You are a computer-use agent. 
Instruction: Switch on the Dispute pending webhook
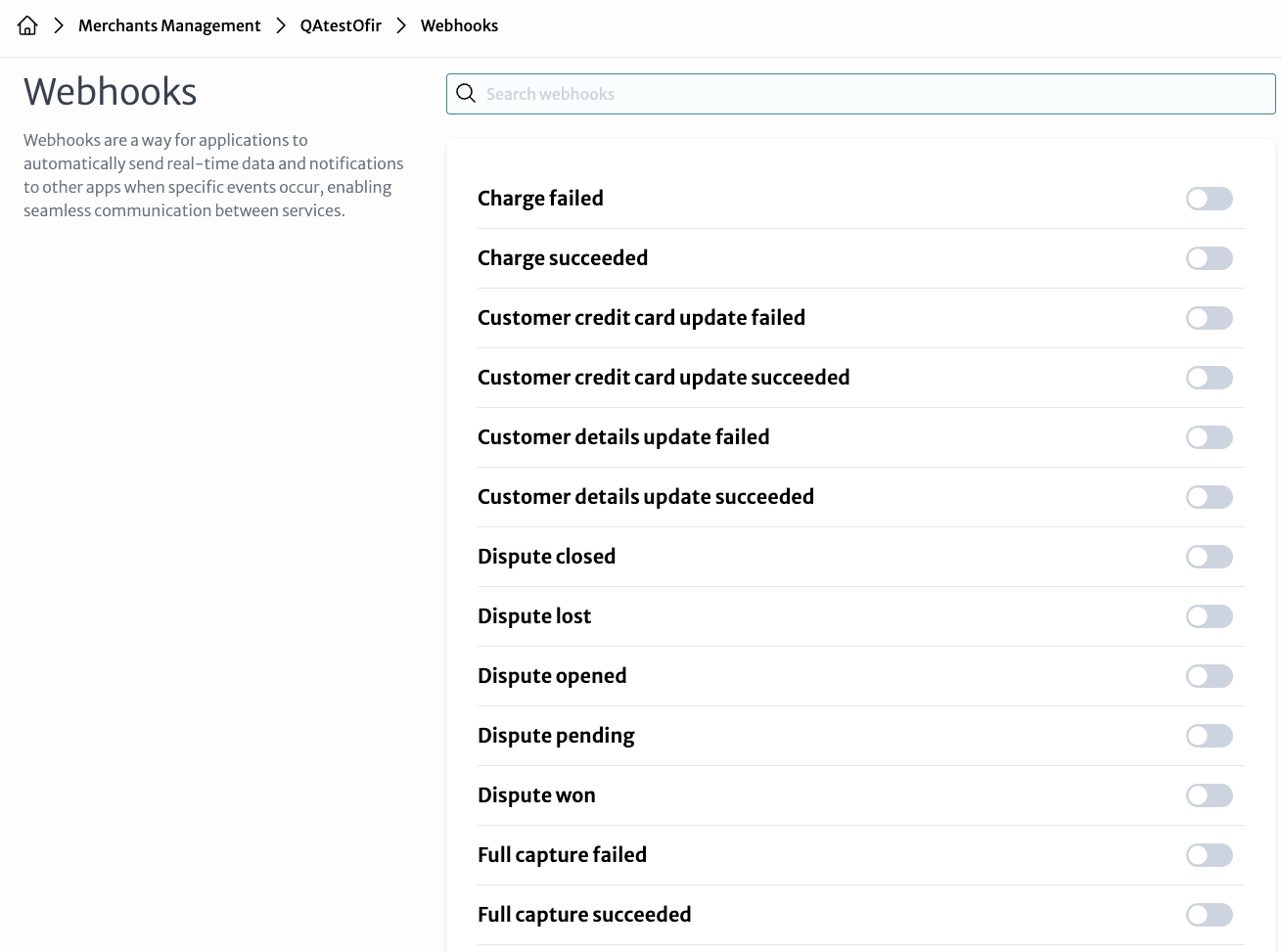click(1210, 736)
